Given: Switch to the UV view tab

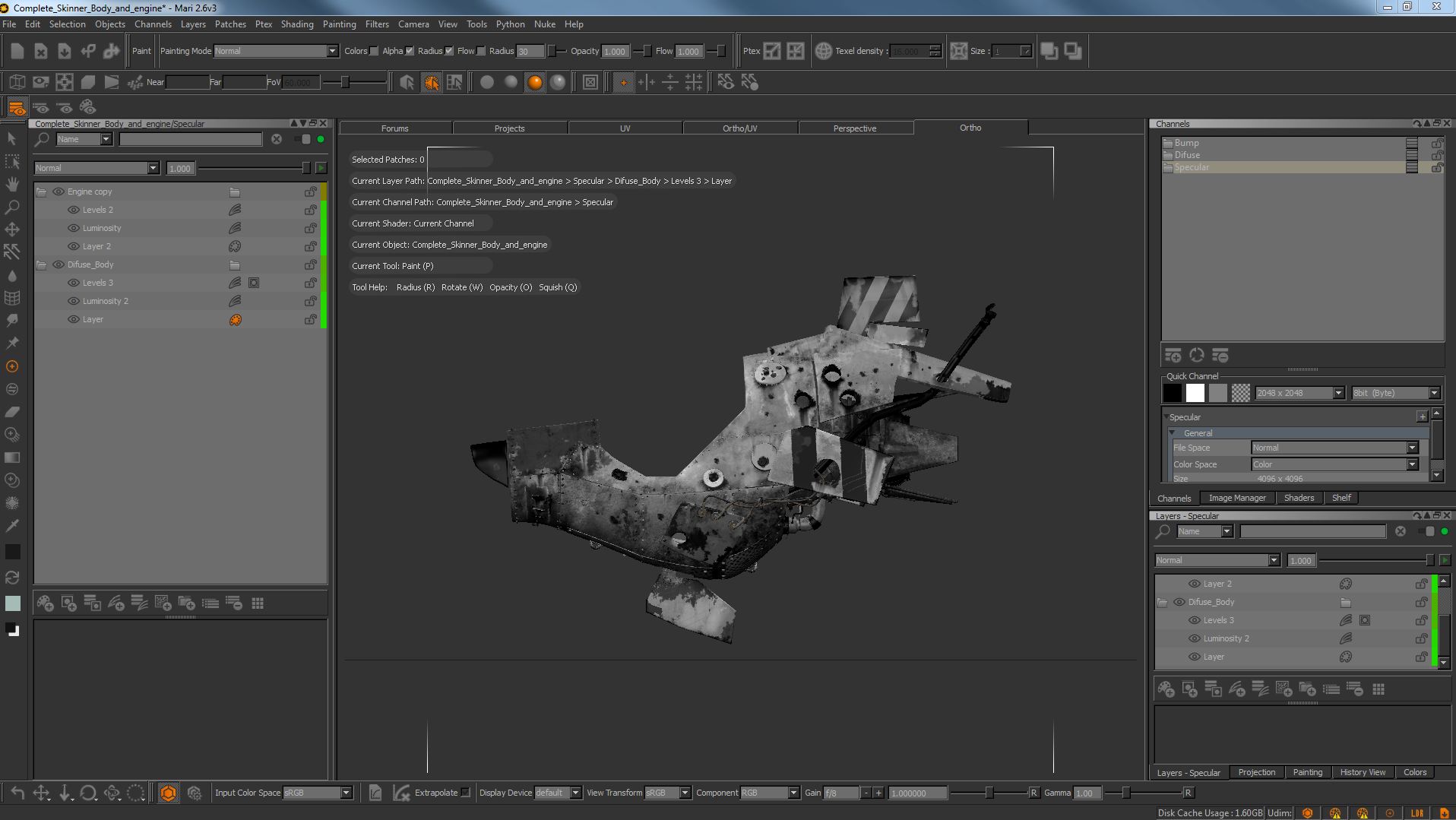Looking at the screenshot, I should tap(625, 128).
